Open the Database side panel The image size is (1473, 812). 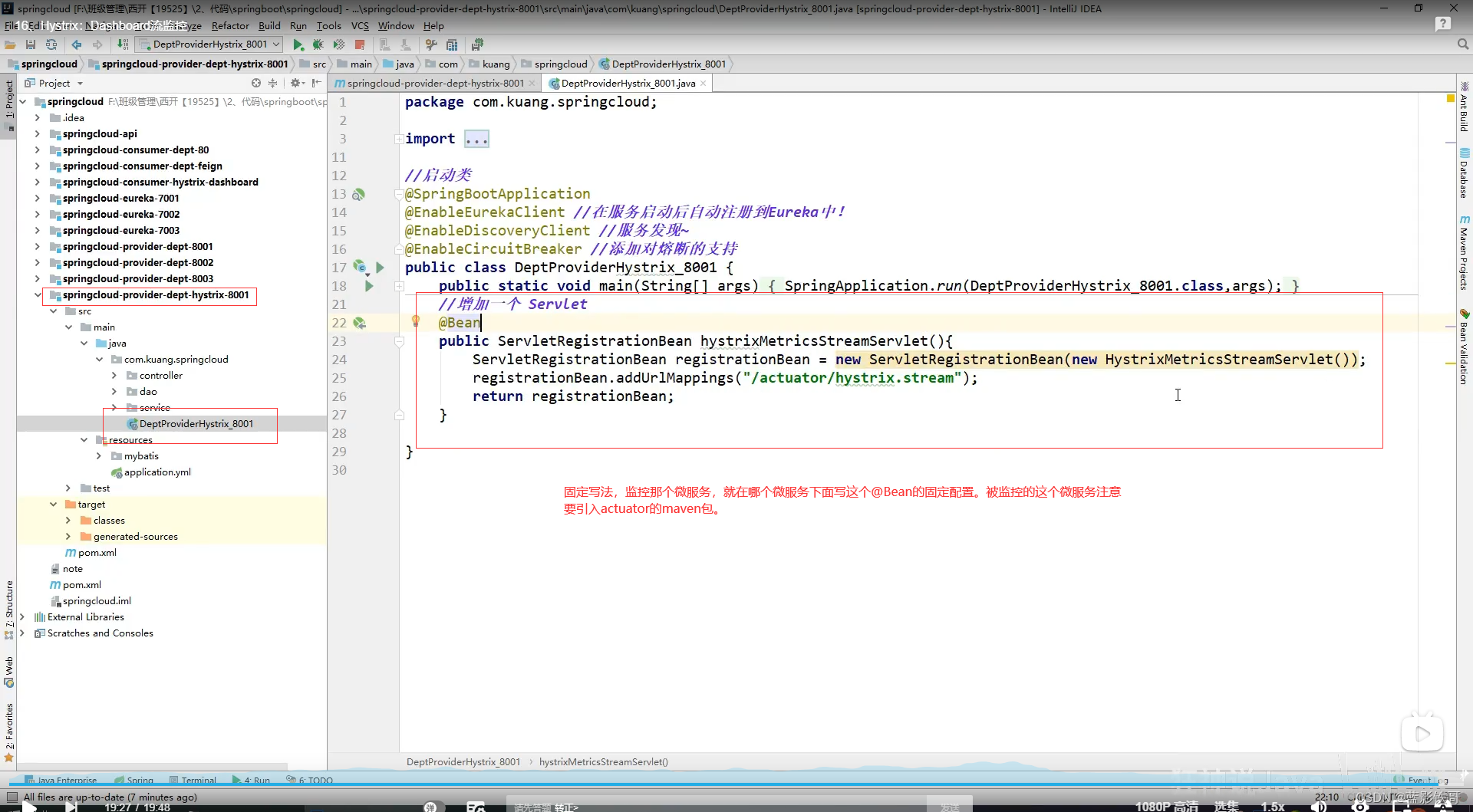pos(1464,173)
